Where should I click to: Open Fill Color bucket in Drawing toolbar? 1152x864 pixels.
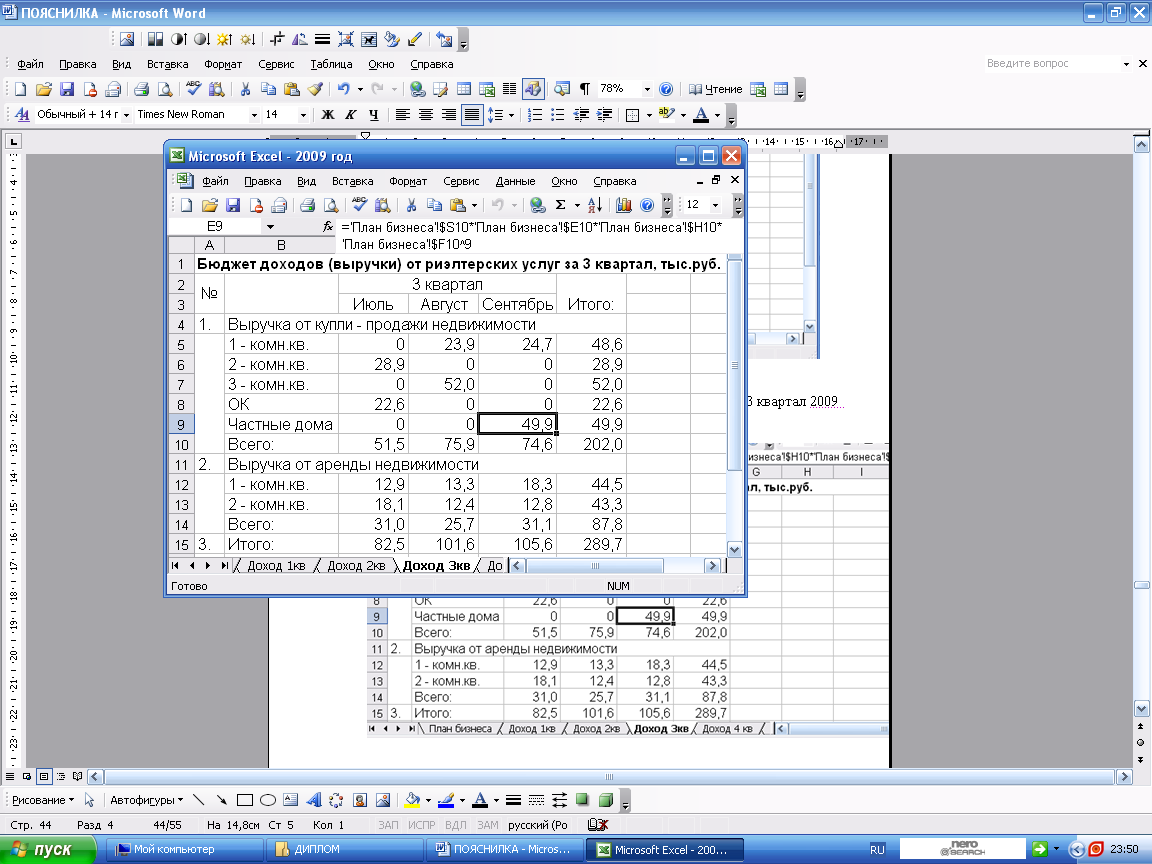(411, 800)
